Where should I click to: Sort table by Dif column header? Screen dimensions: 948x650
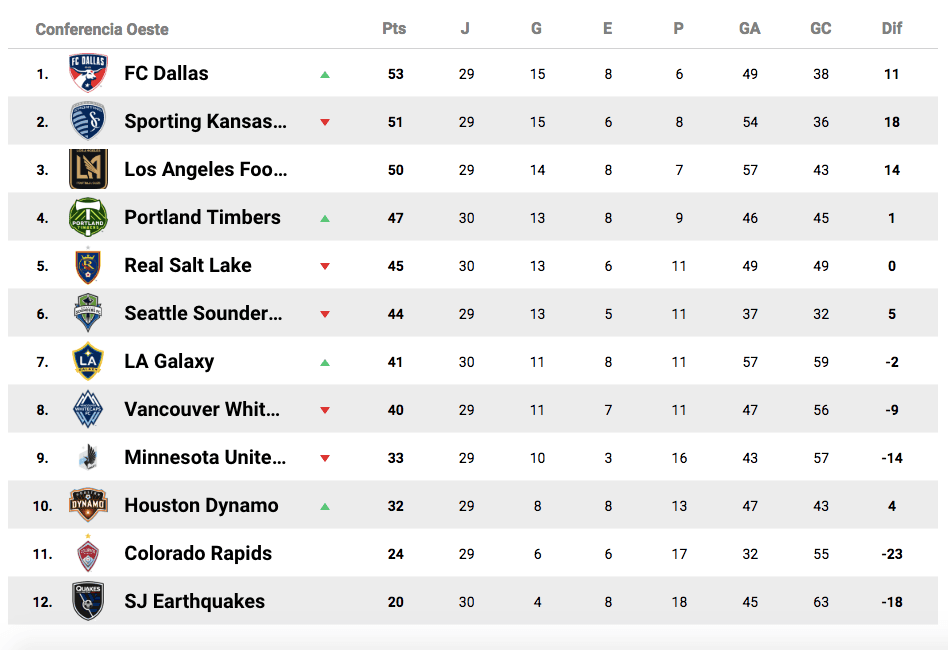pyautogui.click(x=891, y=28)
